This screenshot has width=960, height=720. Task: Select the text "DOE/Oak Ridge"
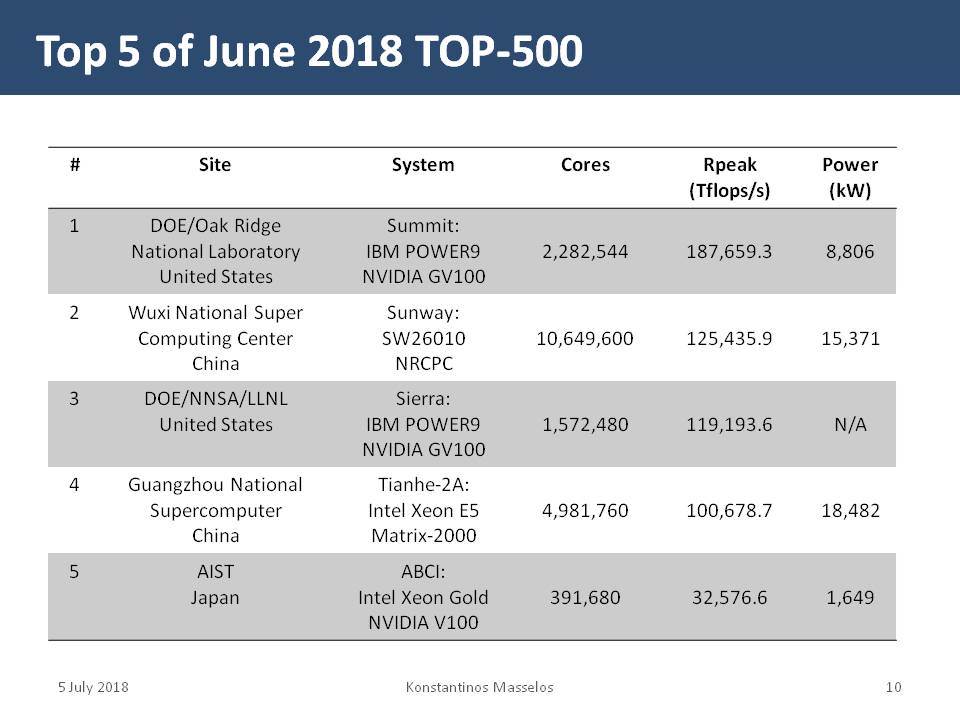tap(216, 226)
